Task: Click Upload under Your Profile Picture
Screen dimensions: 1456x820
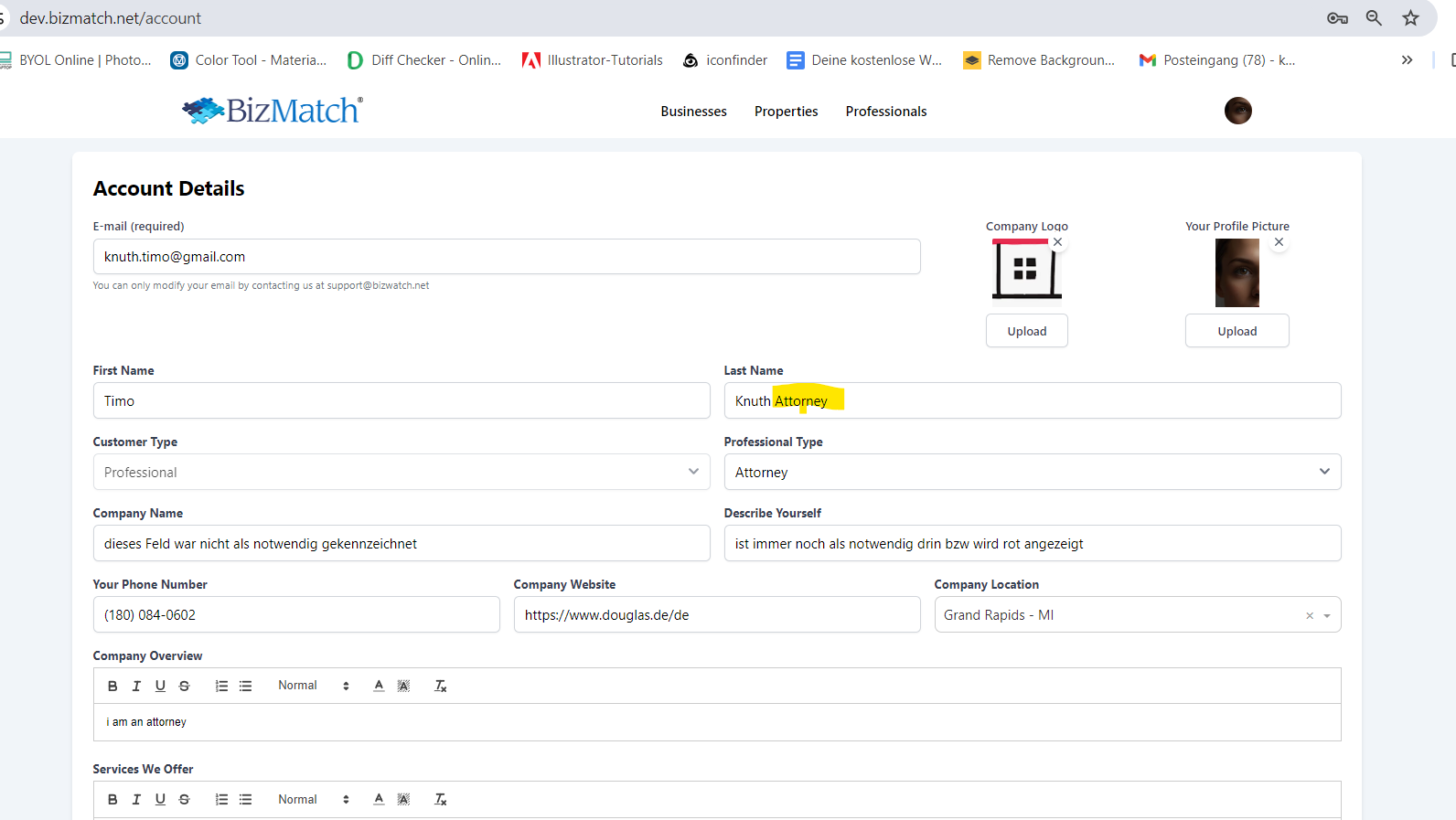Action: tap(1237, 331)
